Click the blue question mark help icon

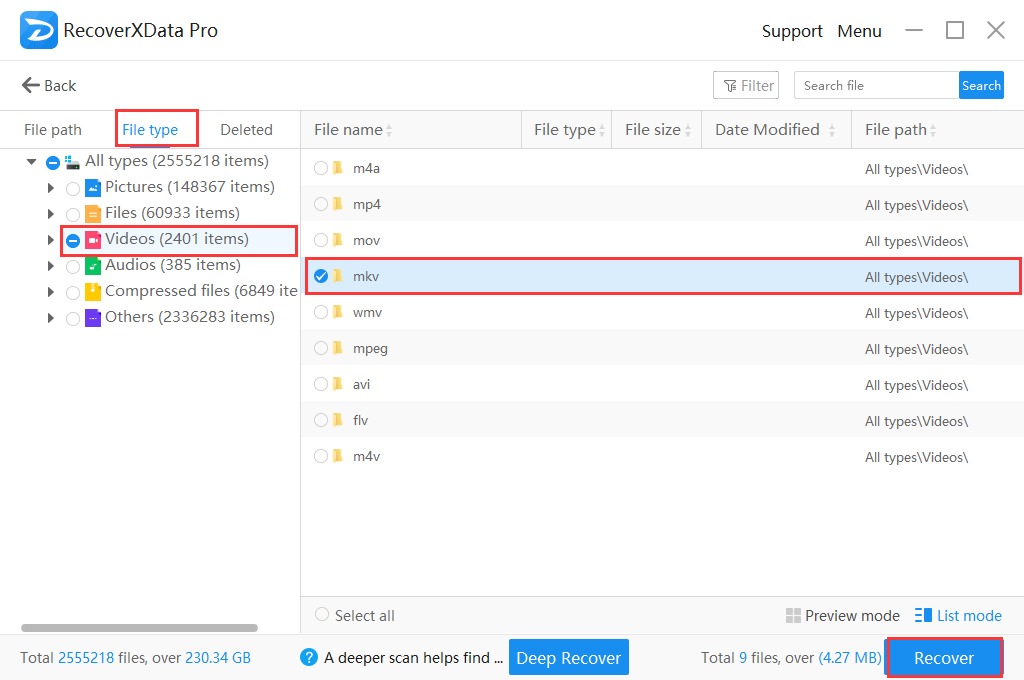(309, 657)
